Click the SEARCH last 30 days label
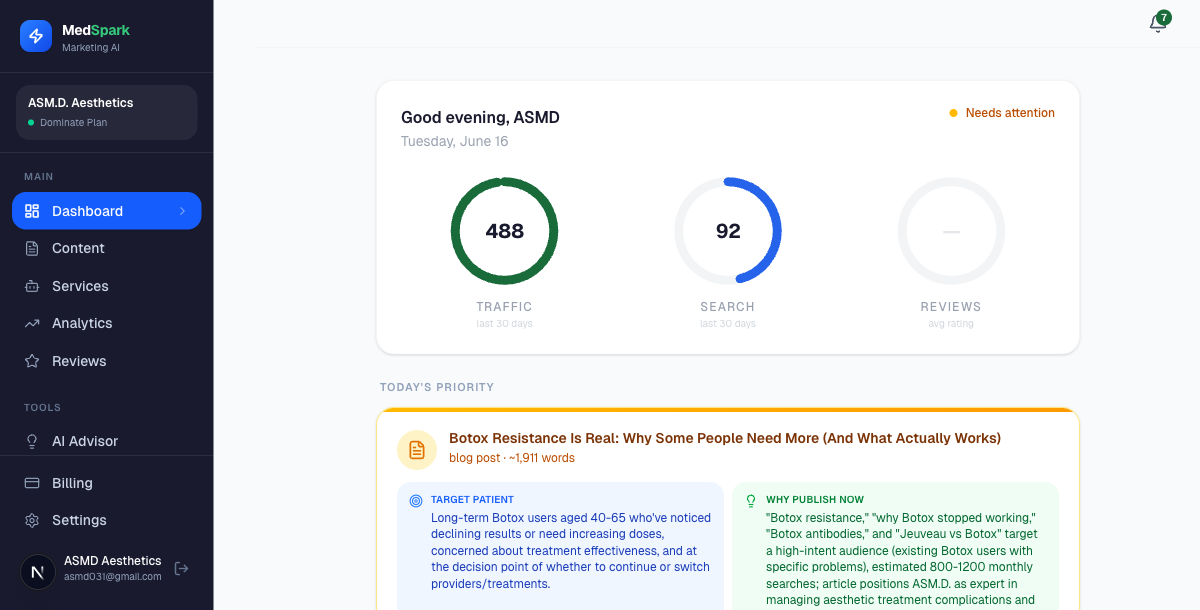Image resolution: width=1200 pixels, height=610 pixels. 728,314
